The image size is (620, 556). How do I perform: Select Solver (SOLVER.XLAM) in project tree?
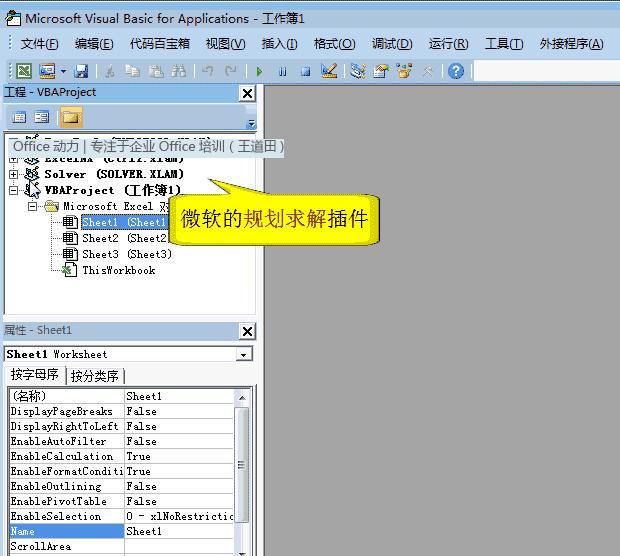point(114,174)
